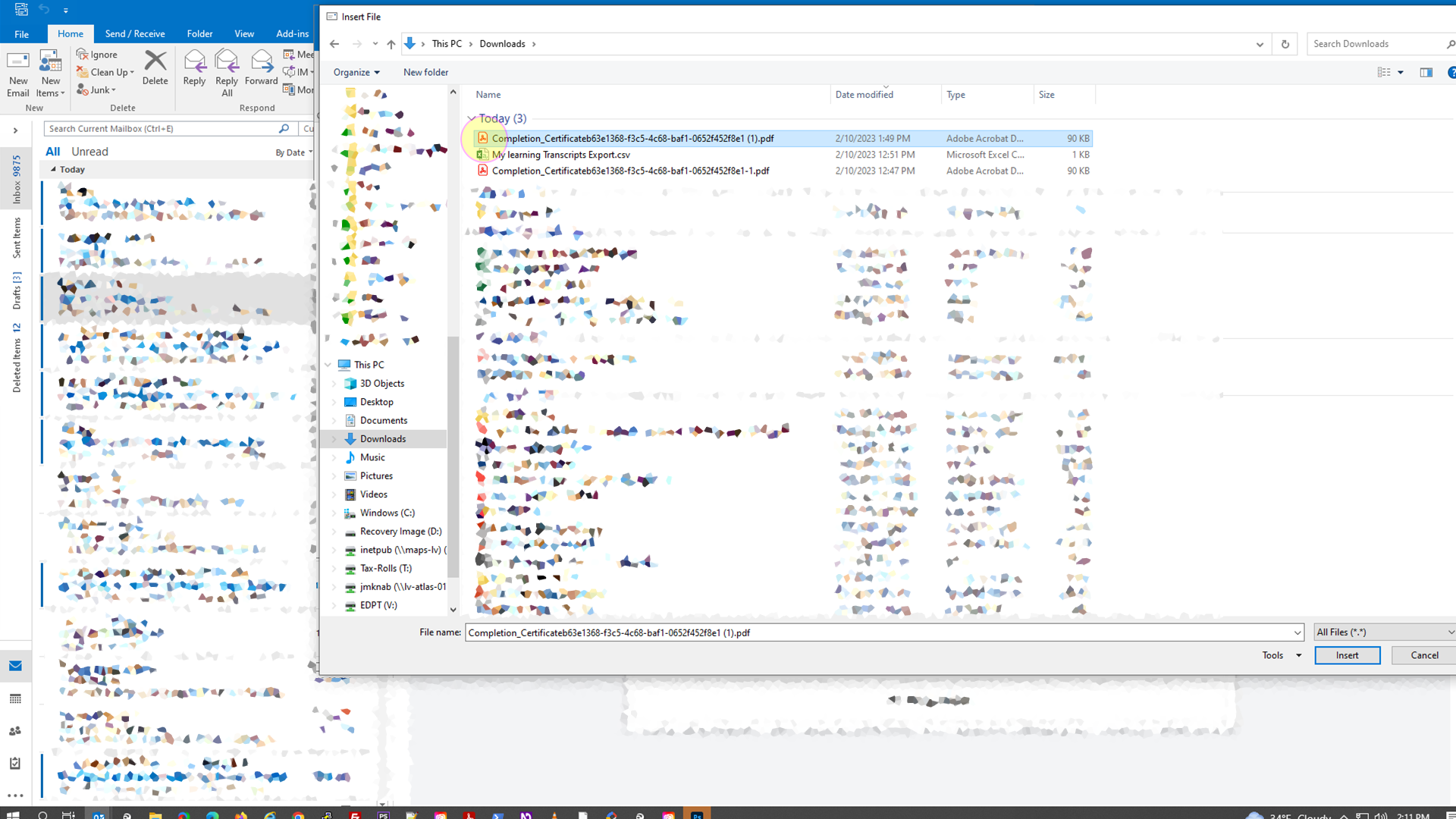Image resolution: width=1456 pixels, height=819 pixels.
Task: Collapse the This PC tree node
Action: [x=328, y=364]
